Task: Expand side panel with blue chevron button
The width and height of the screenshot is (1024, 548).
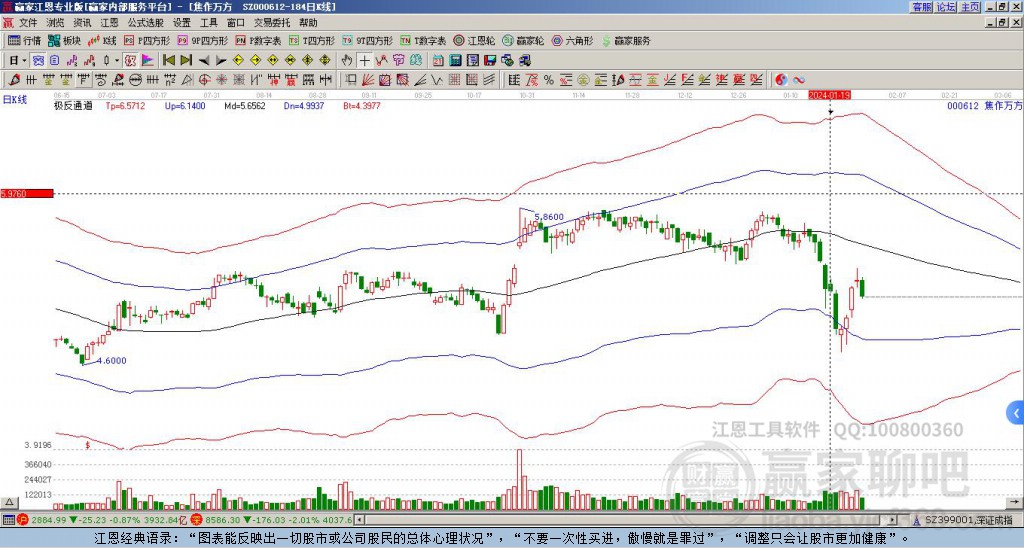Action: (1016, 413)
